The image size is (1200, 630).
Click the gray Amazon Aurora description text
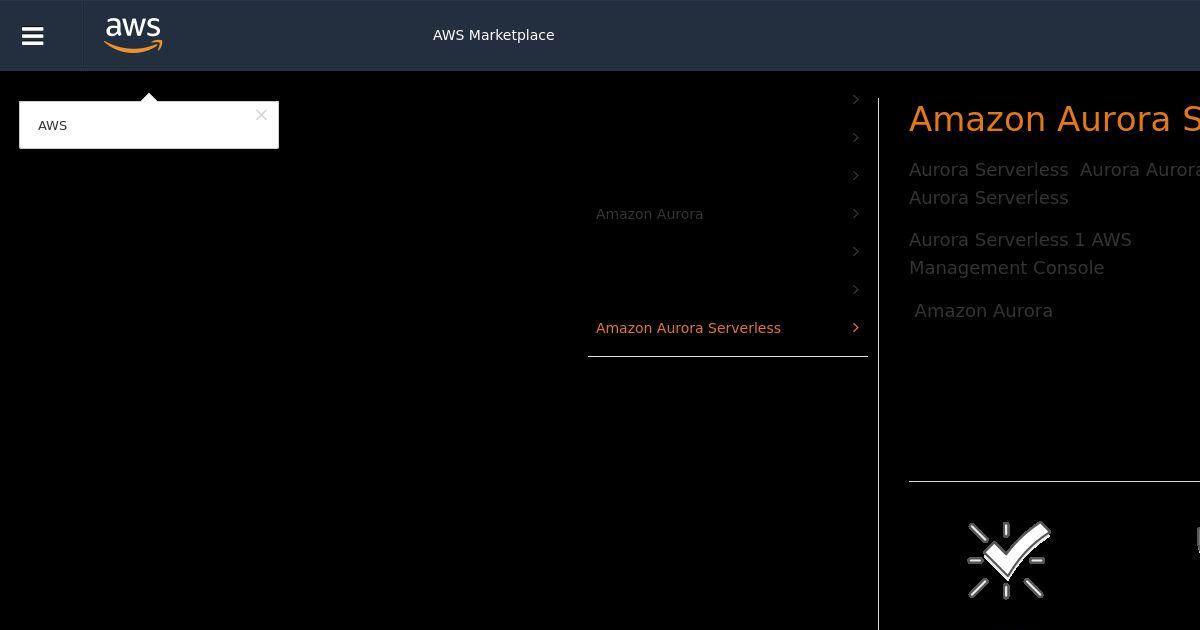click(983, 311)
